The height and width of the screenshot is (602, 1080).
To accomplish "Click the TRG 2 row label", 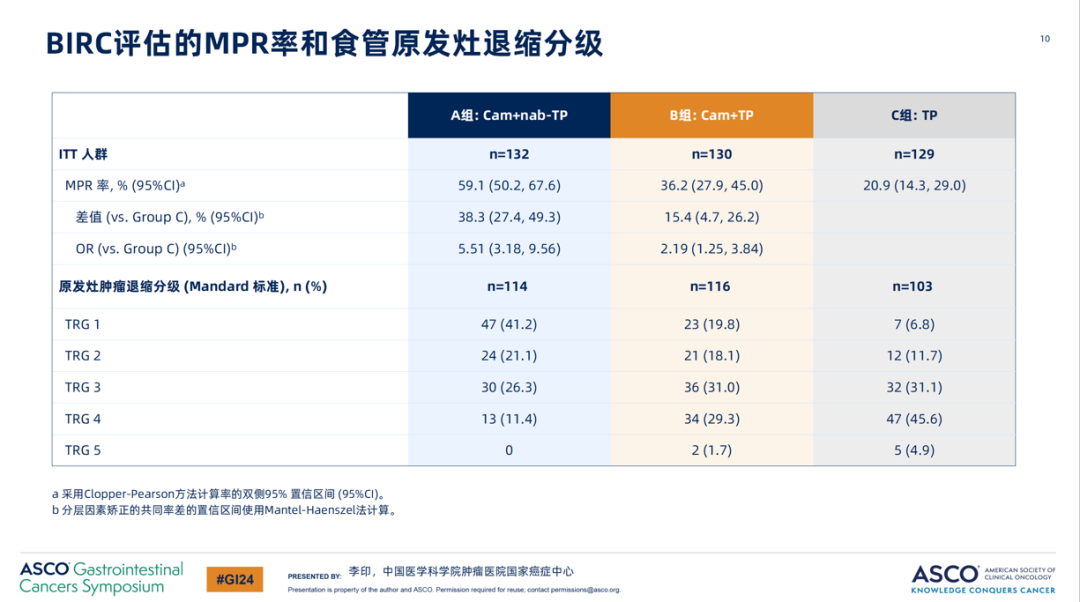I will 83,356.
